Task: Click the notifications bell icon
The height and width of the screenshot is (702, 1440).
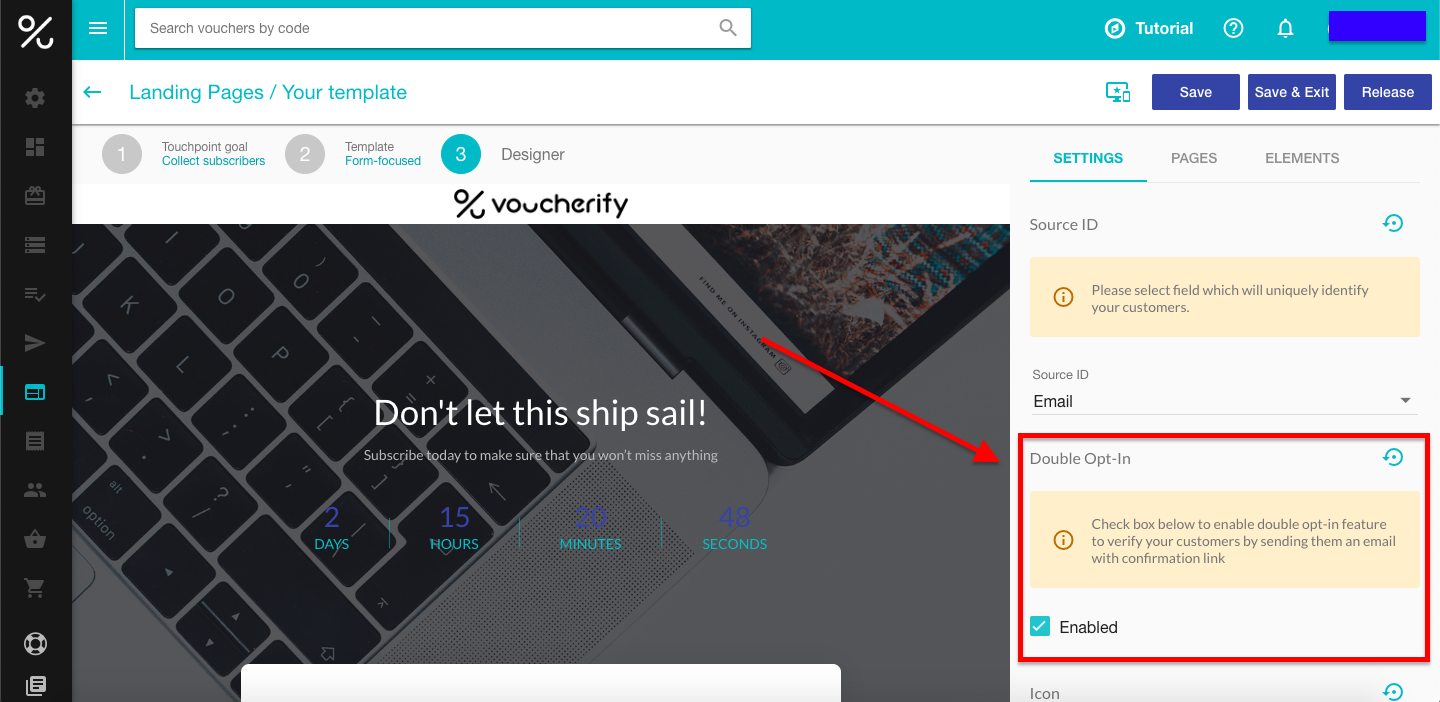Action: point(1286,29)
